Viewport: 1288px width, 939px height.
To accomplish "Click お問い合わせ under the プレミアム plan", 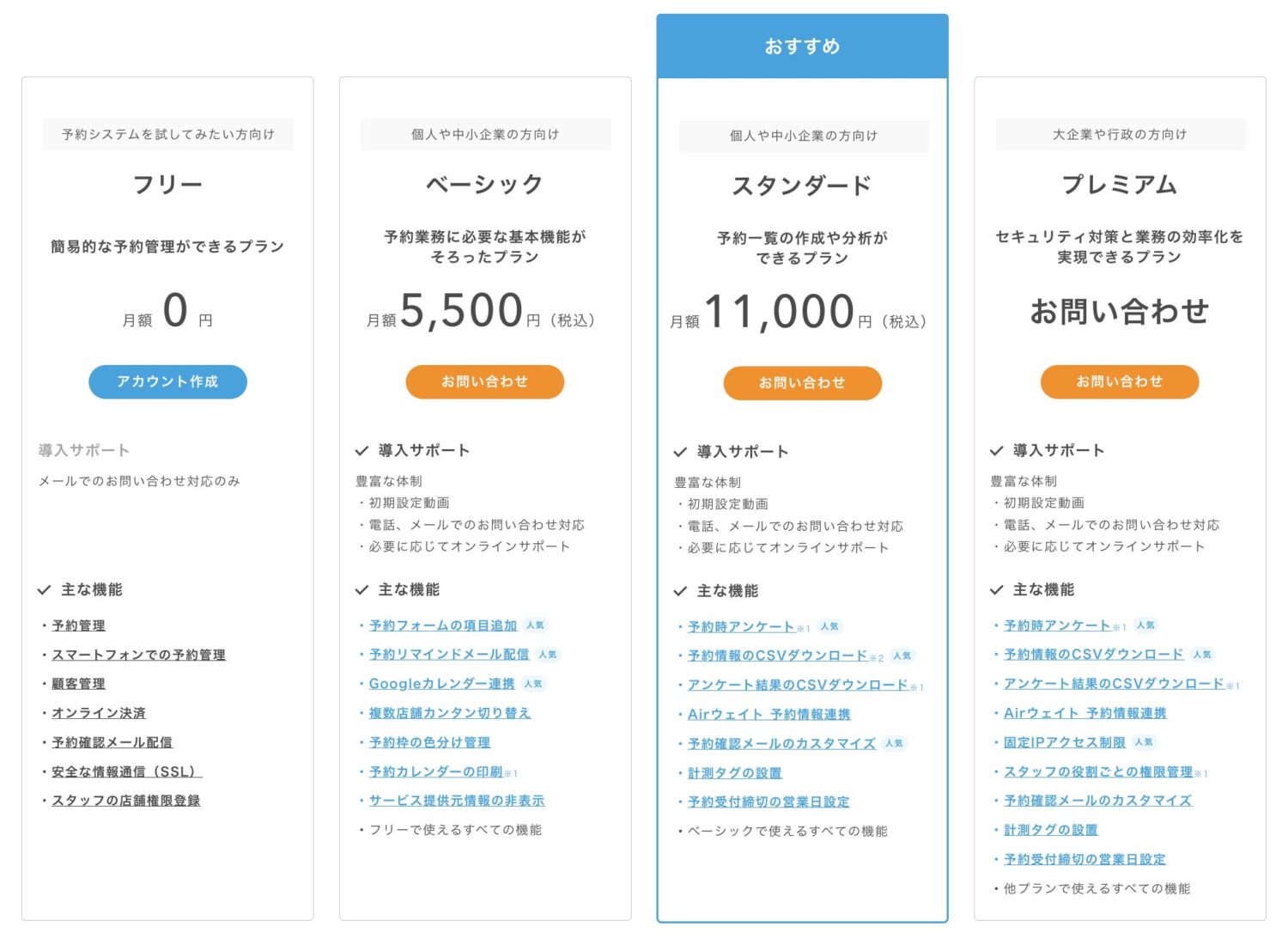I will click(1120, 381).
